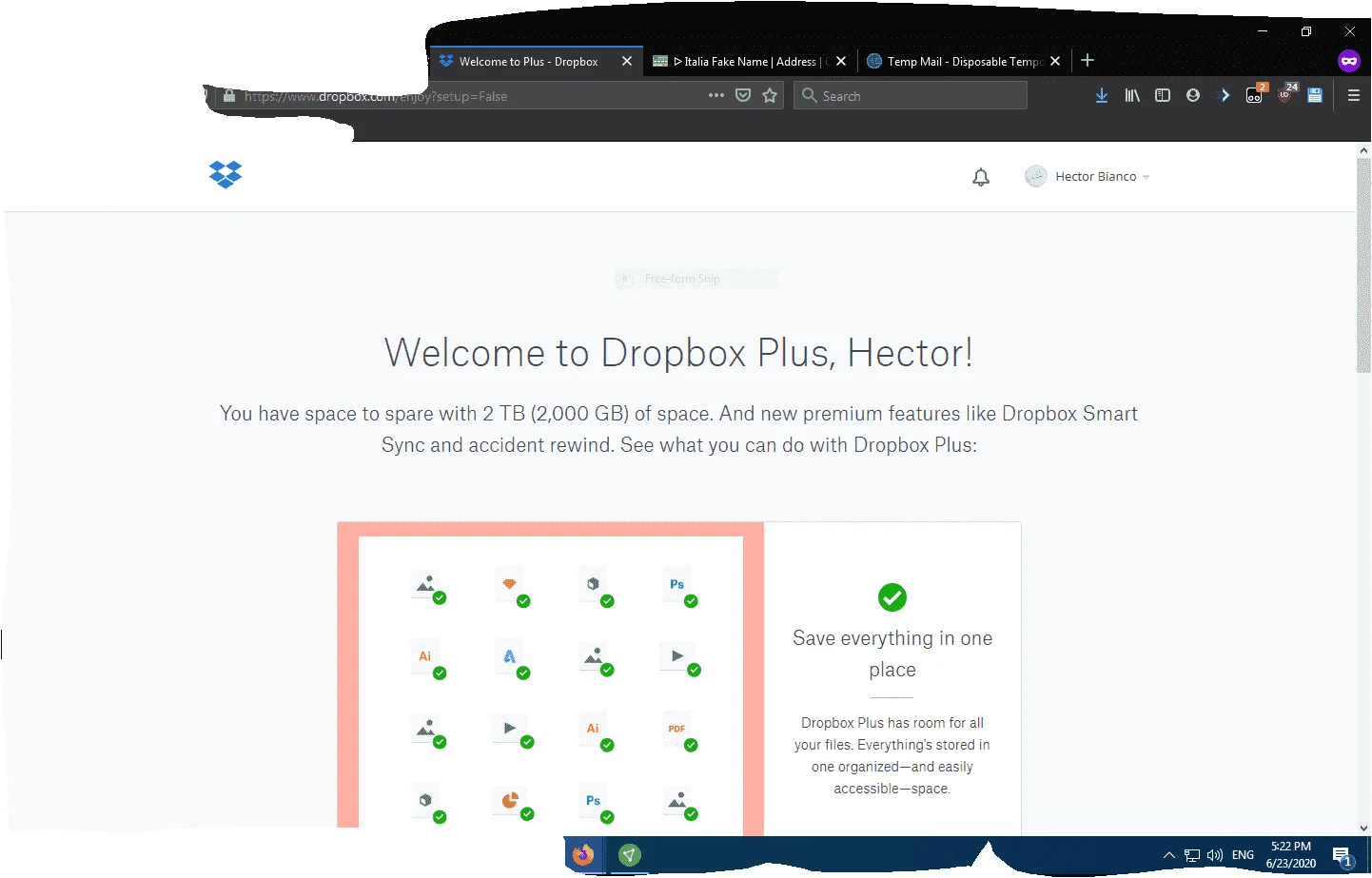The width and height of the screenshot is (1372, 878).
Task: Open the notifications bell
Action: pyautogui.click(x=981, y=177)
